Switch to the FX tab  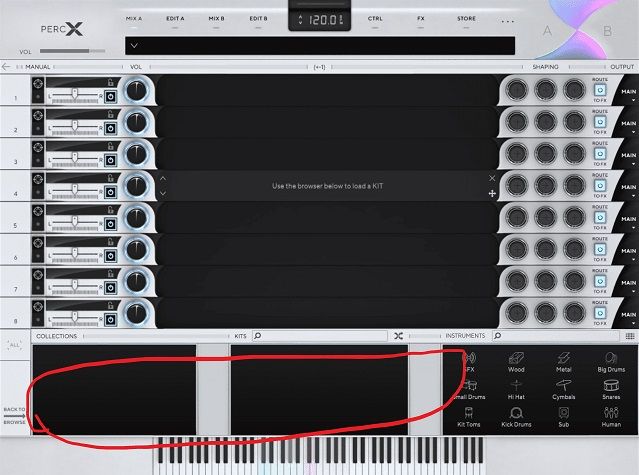(421, 19)
